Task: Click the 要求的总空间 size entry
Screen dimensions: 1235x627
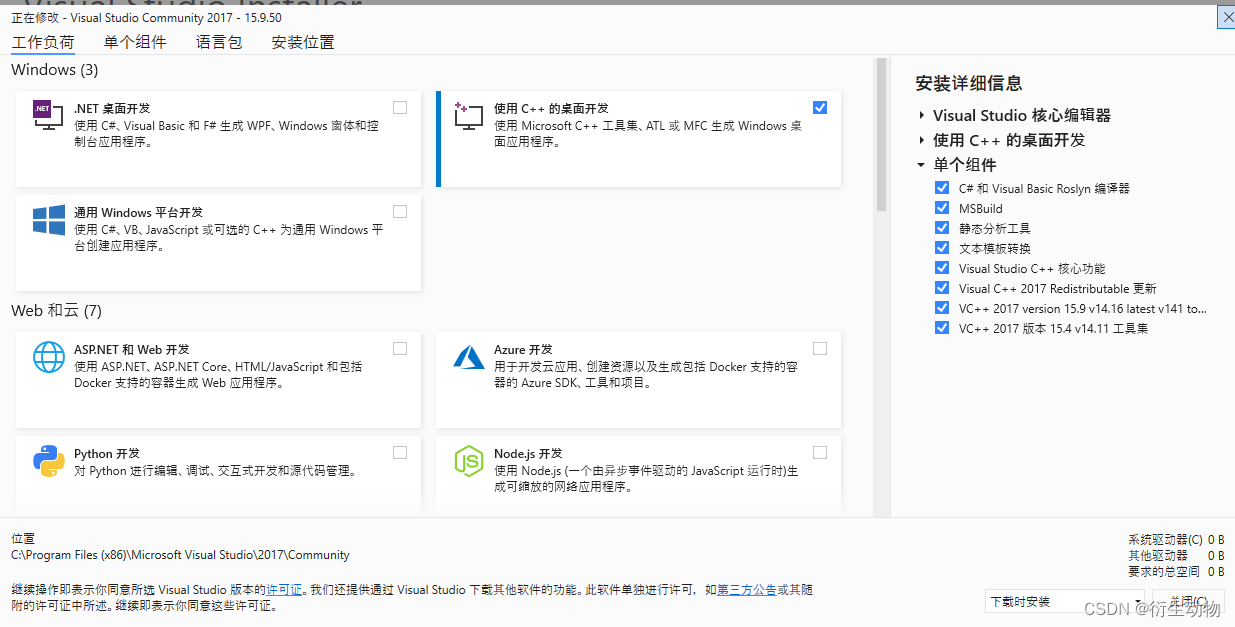Action: point(1176,571)
